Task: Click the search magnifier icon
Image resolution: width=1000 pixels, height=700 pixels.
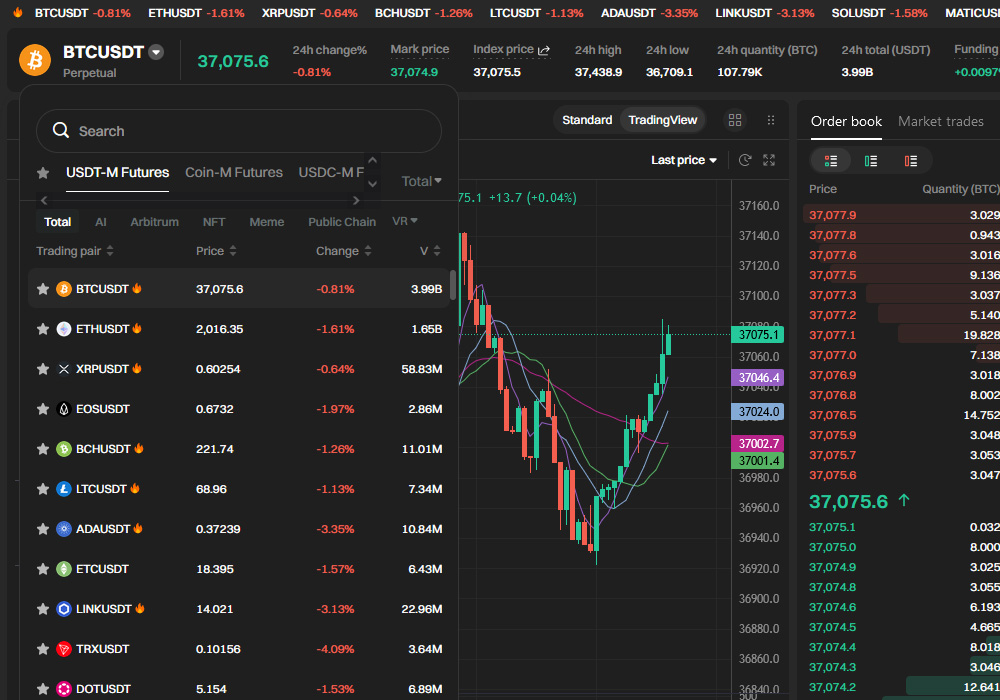Action: (61, 130)
